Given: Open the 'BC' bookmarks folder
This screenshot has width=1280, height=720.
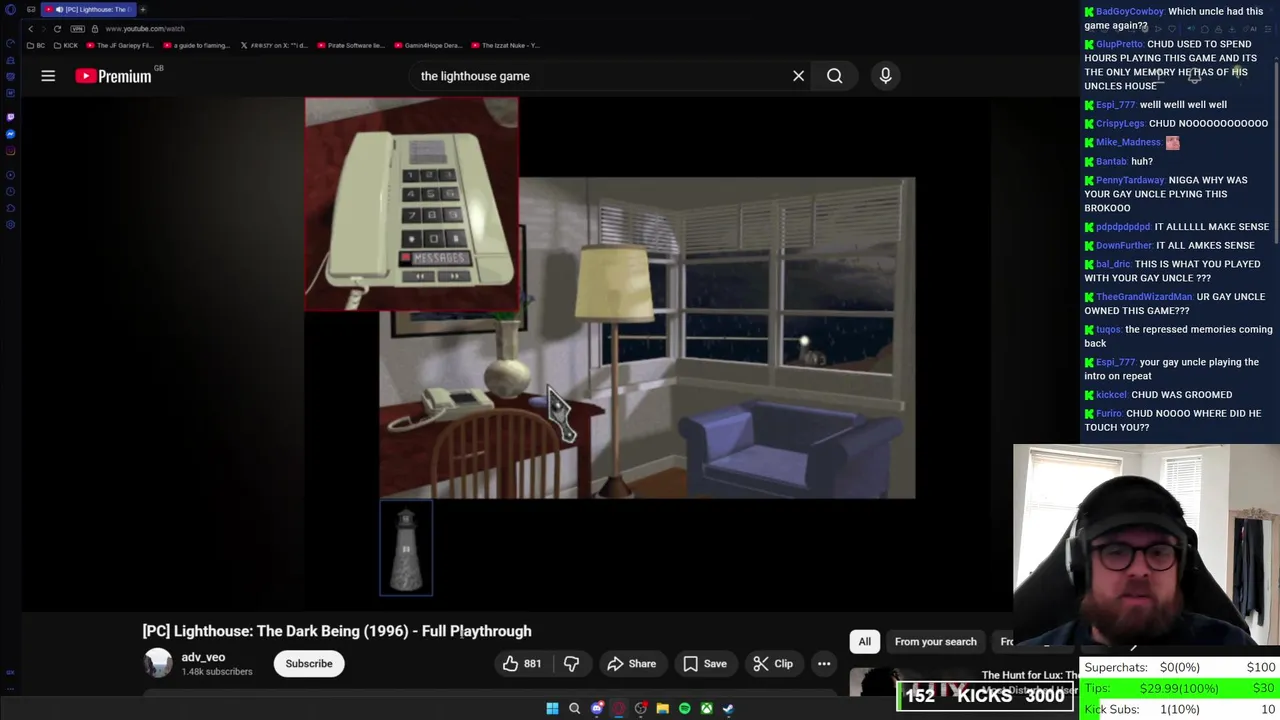Looking at the screenshot, I should point(38,45).
